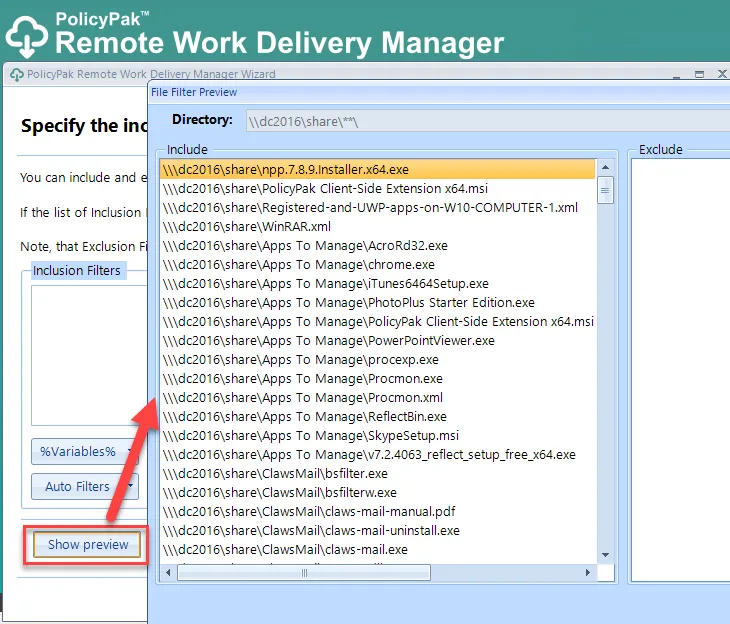Click the PolicyPak wizard title bar icon
This screenshot has height=624, width=730.
pos(17,75)
